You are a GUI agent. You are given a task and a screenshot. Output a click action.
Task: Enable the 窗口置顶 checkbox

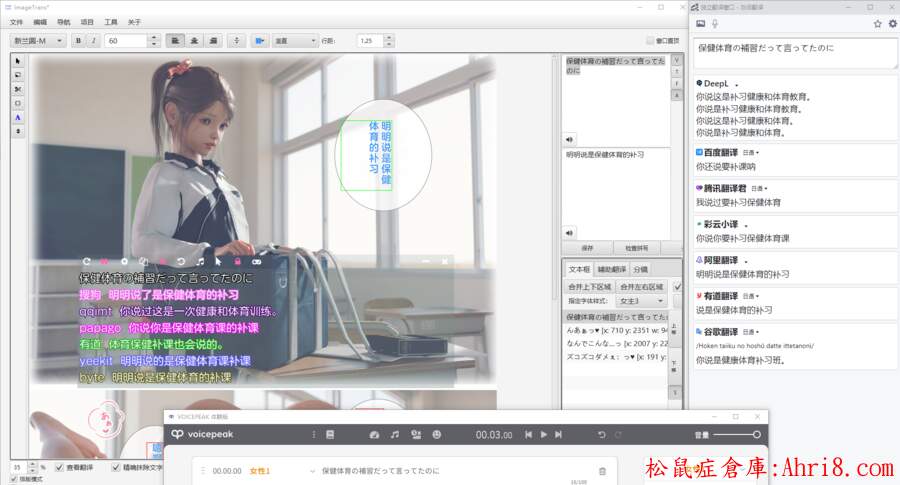[x=650, y=41]
